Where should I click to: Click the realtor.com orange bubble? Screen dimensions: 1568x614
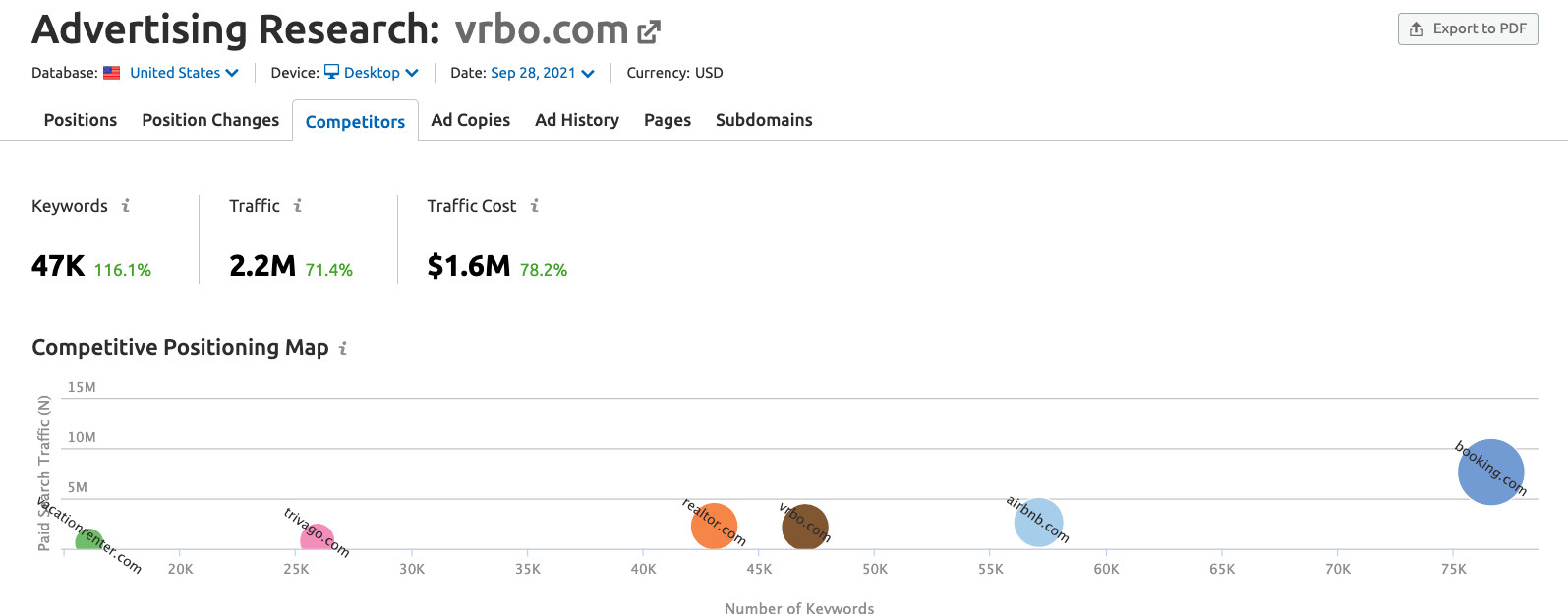point(714,526)
